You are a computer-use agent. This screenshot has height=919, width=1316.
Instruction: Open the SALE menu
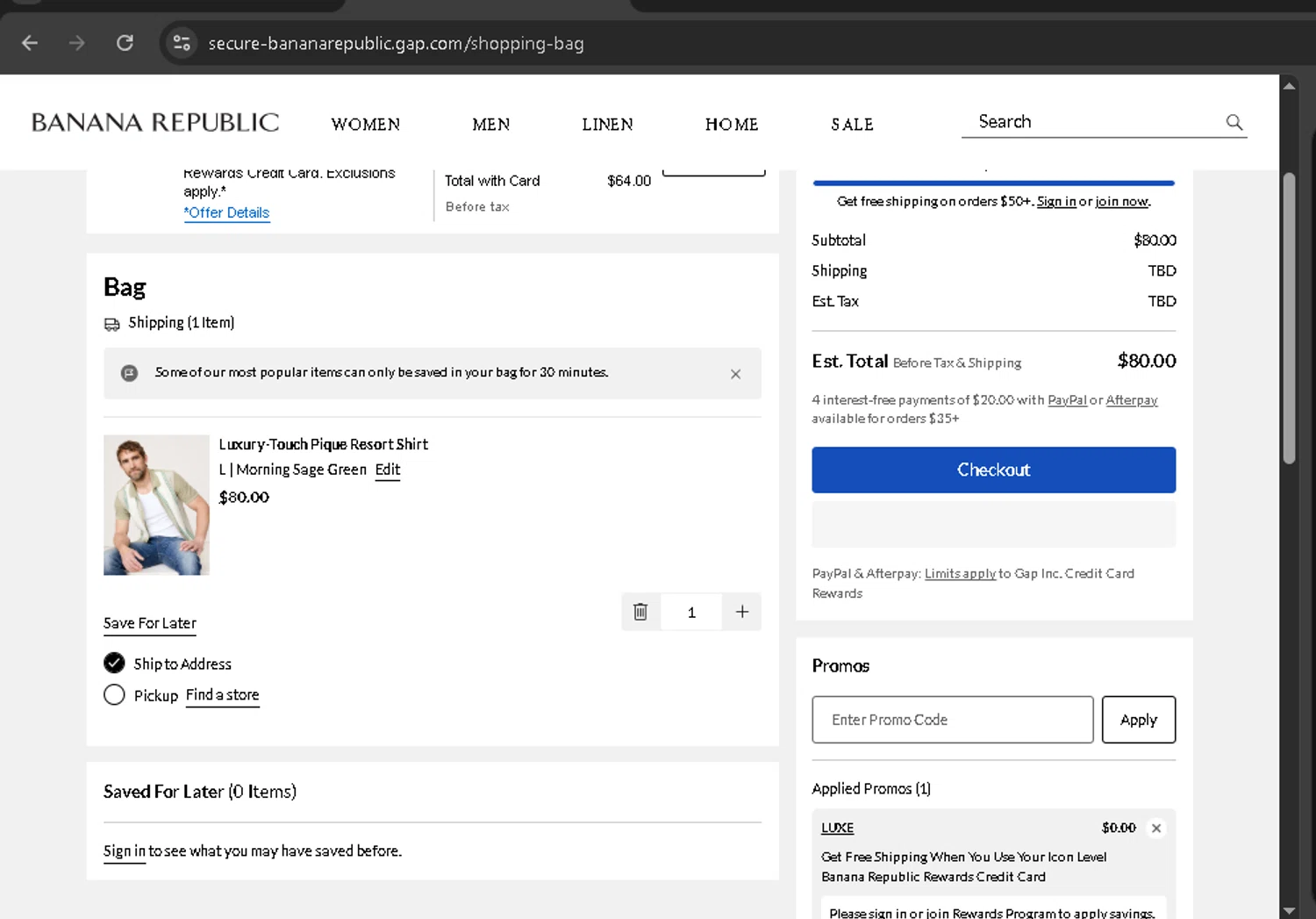pos(852,125)
